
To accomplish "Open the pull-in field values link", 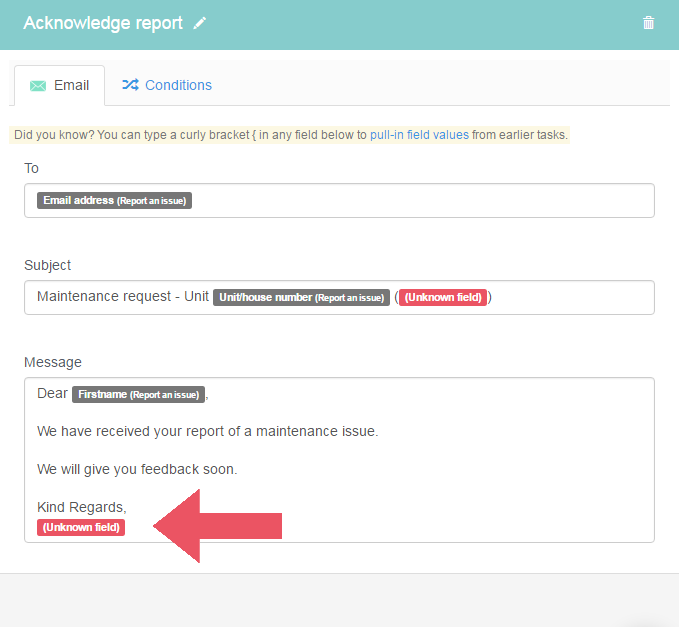I will [x=419, y=135].
